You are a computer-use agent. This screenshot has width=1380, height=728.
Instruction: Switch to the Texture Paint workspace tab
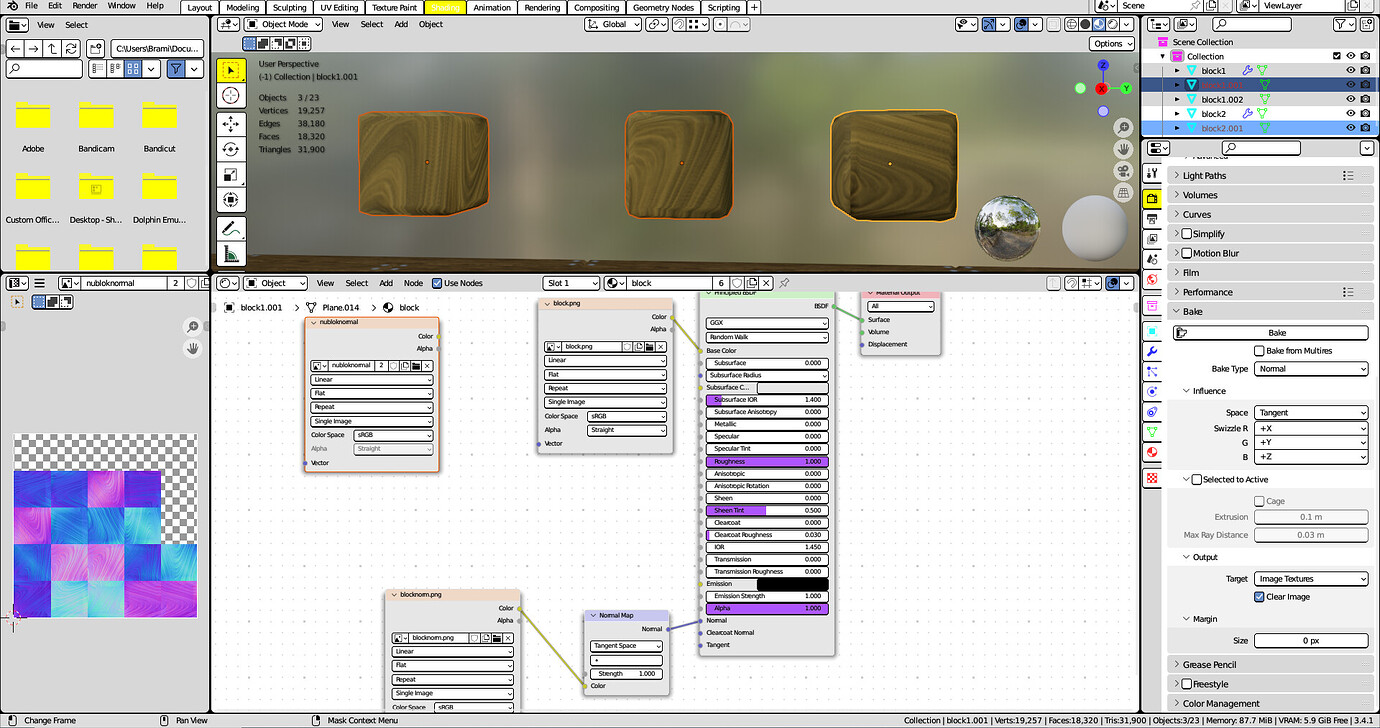pyautogui.click(x=394, y=7)
